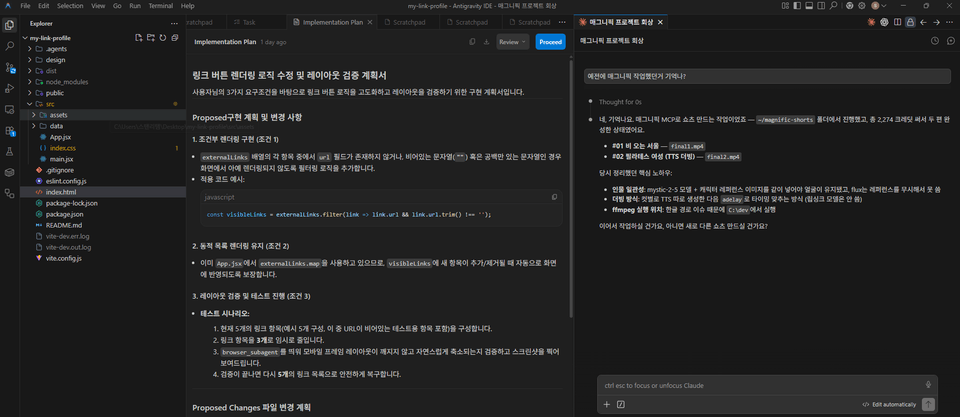Image resolution: width=960 pixels, height=417 pixels.
Task: Add attachment with the plus icon
Action: point(607,404)
